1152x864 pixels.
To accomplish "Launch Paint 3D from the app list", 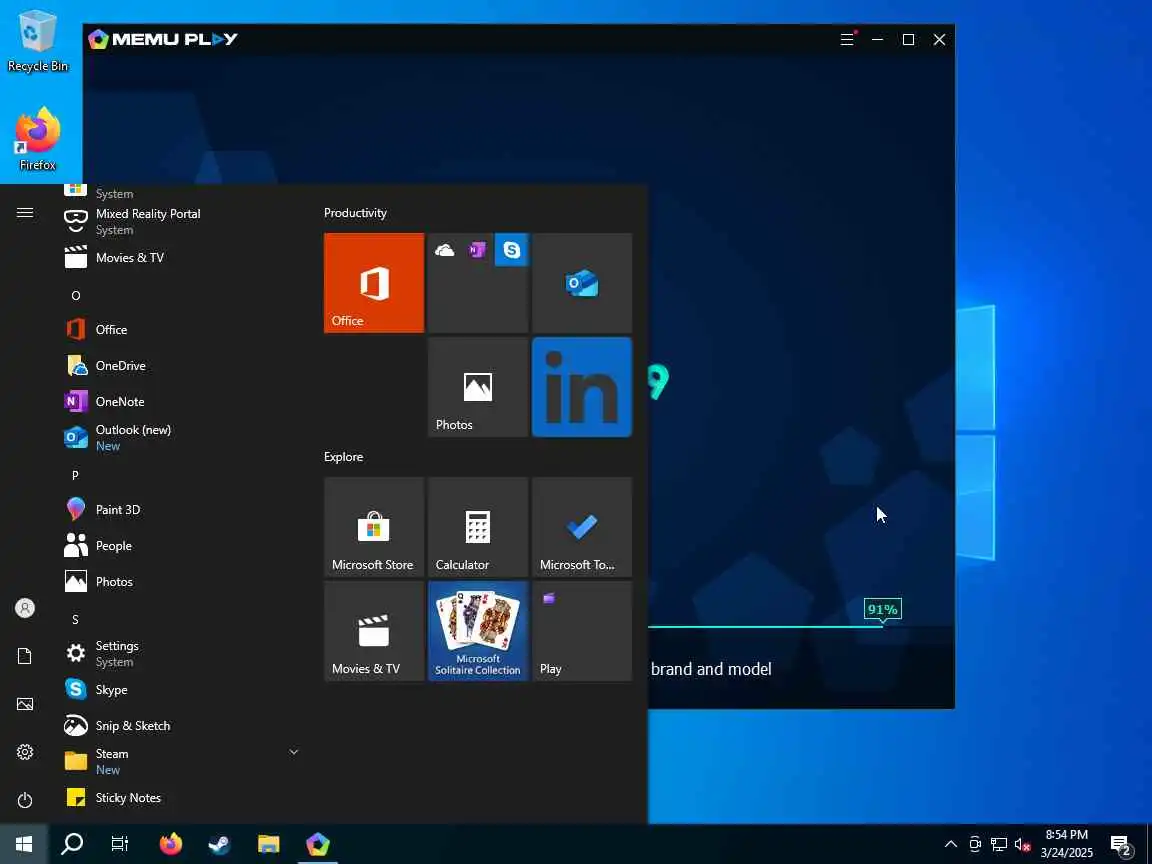I will [x=180, y=509].
